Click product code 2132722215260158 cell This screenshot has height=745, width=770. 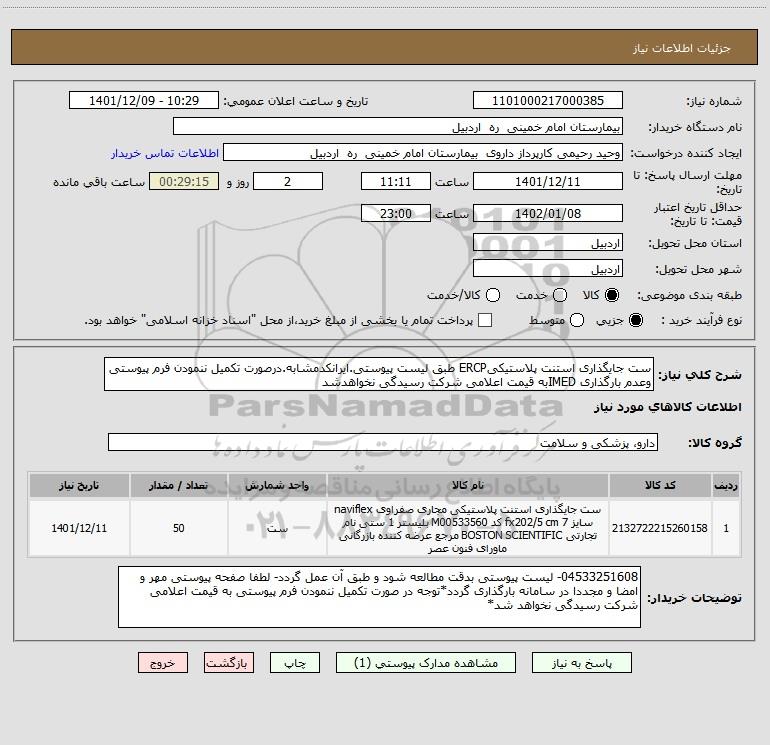point(660,528)
